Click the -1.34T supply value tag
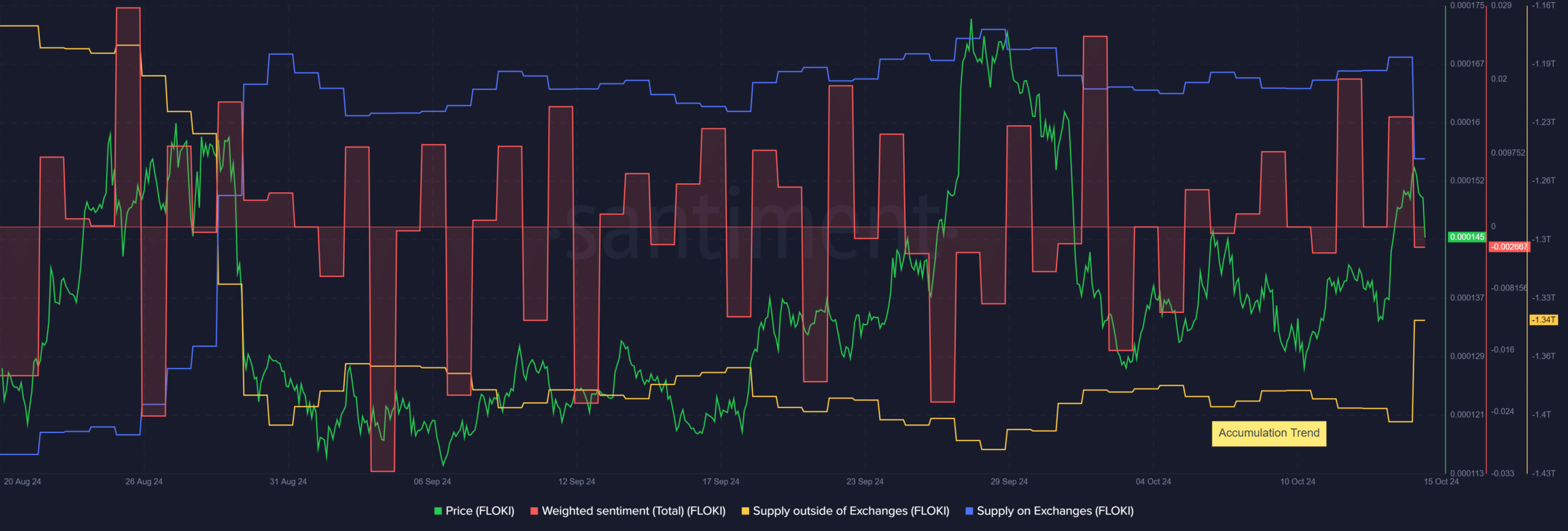 click(1543, 320)
